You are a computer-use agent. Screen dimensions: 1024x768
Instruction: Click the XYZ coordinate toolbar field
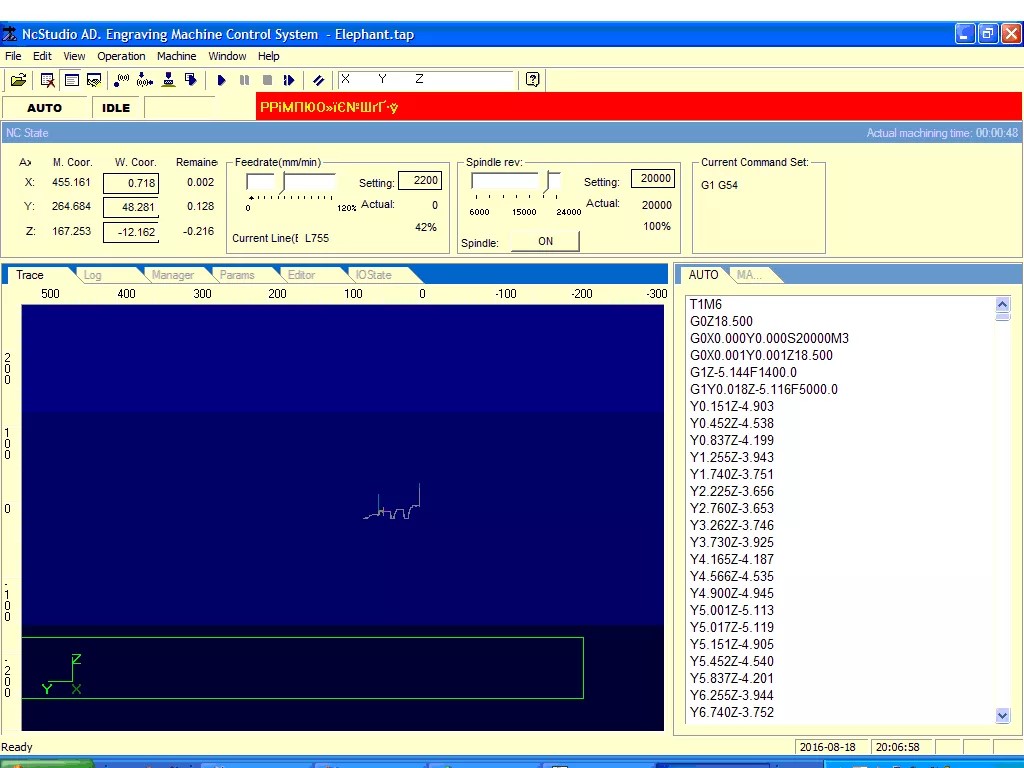pos(426,80)
